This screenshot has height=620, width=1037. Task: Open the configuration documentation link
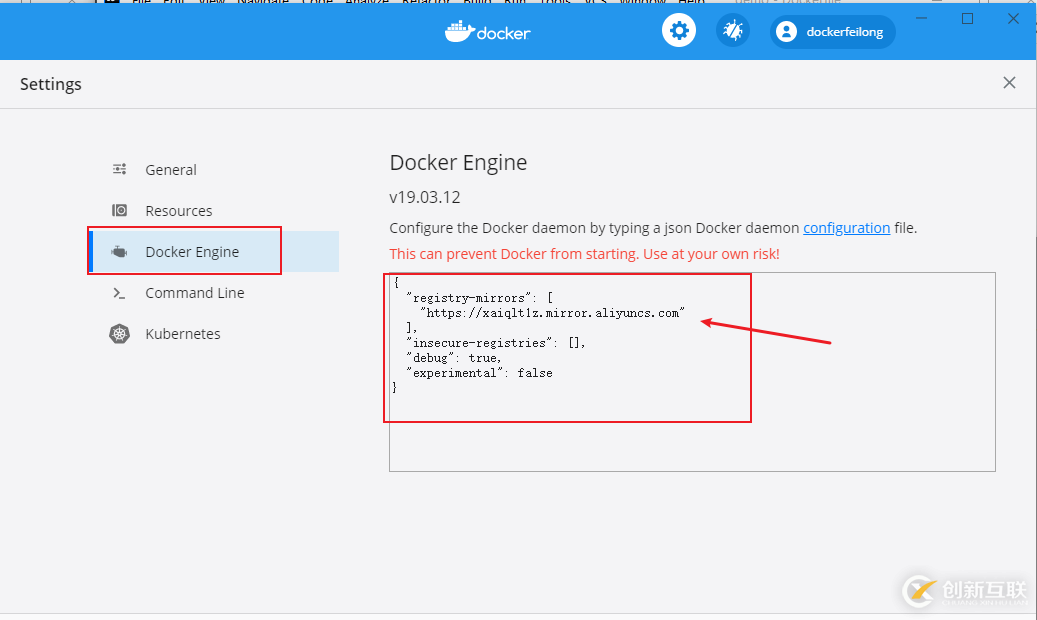tap(846, 227)
